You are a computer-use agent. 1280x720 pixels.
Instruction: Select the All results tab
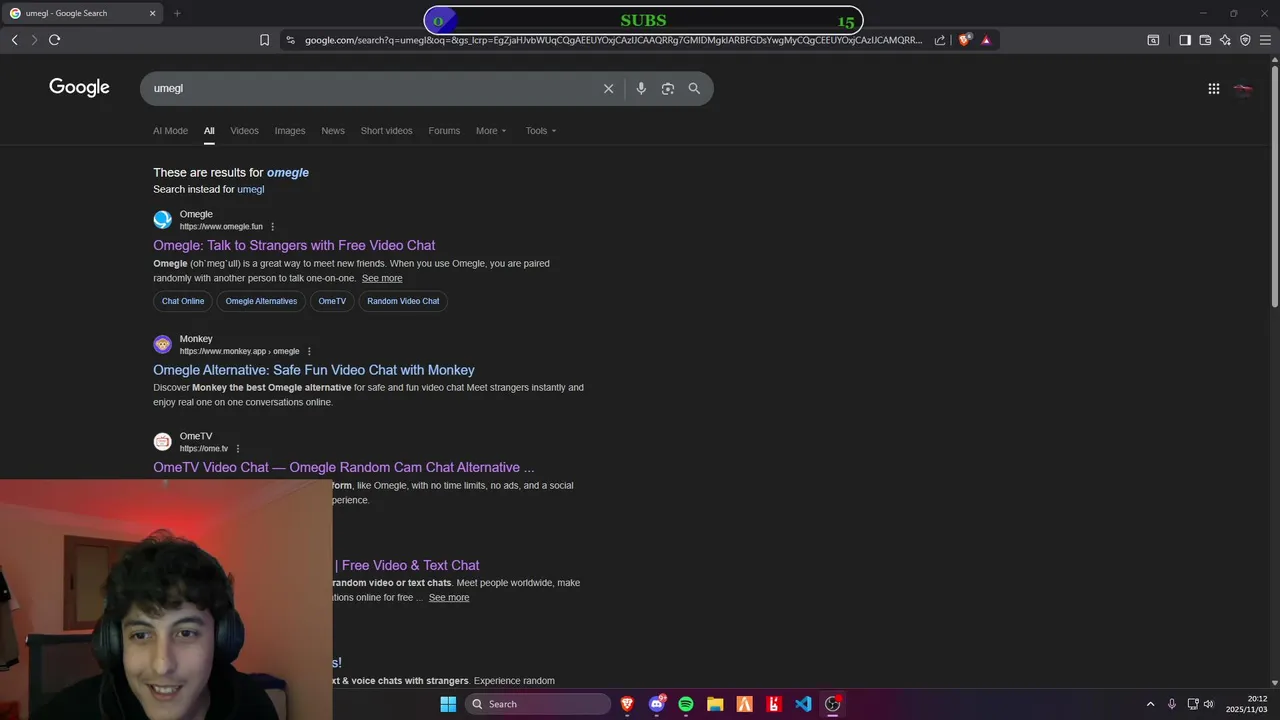pyautogui.click(x=209, y=131)
